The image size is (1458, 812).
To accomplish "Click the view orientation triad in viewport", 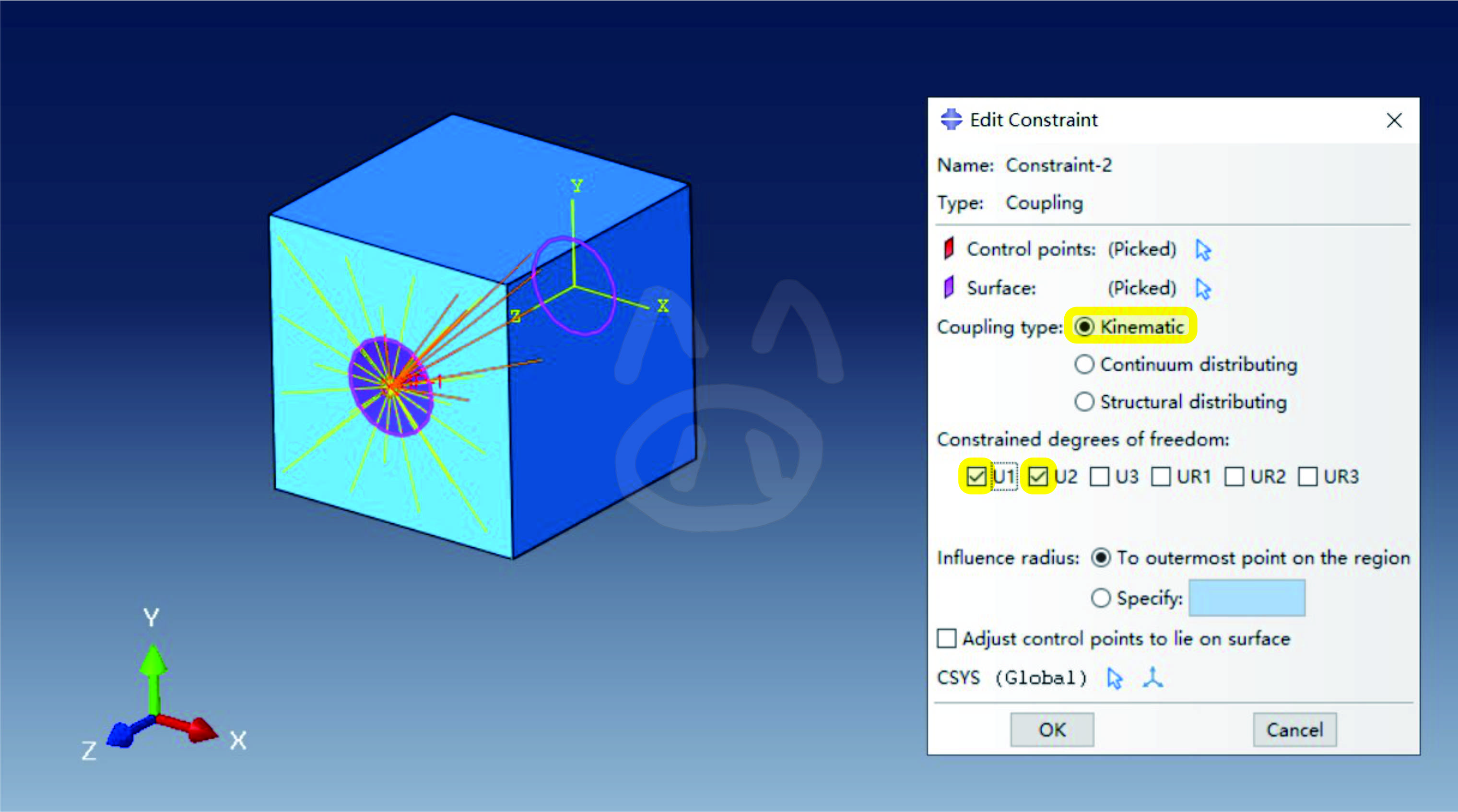I will (x=154, y=714).
